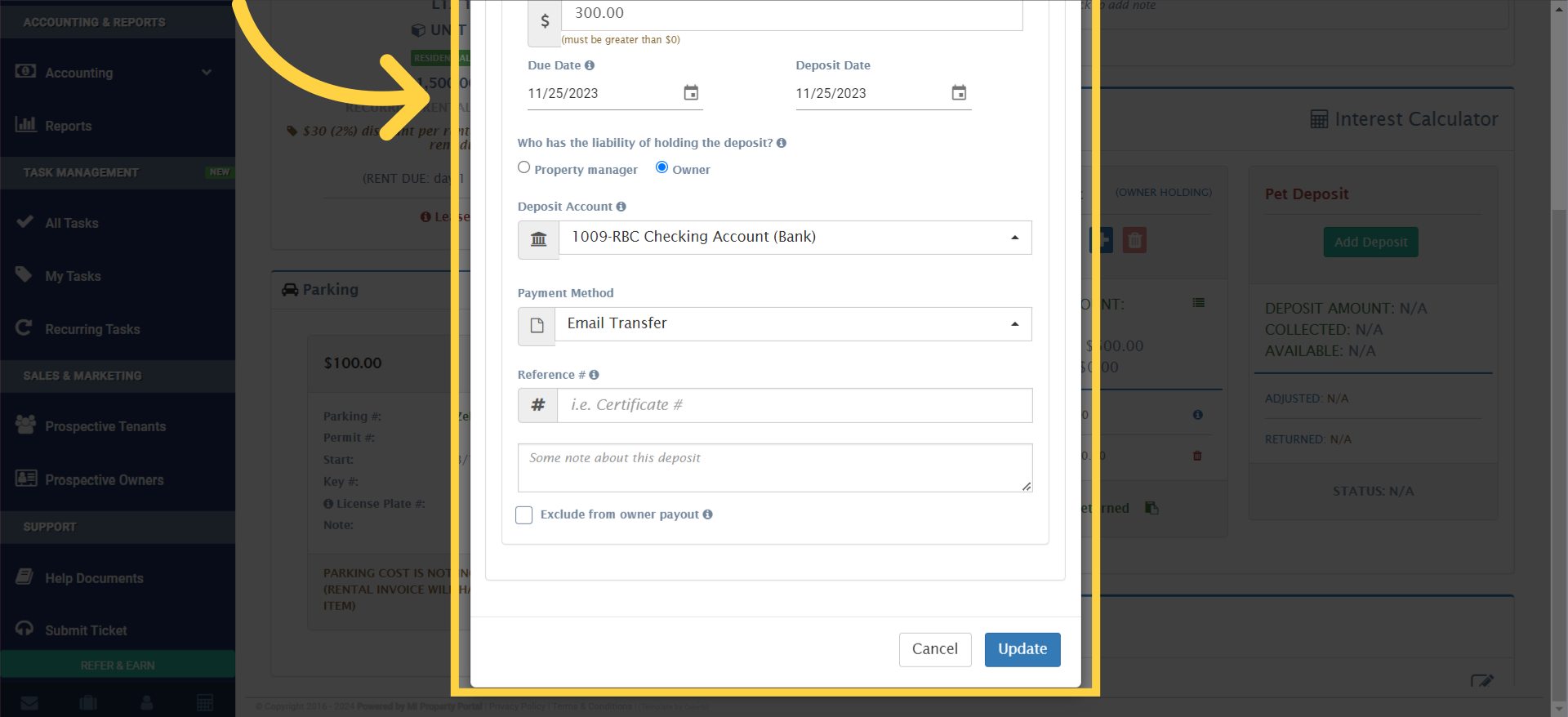1568x717 pixels.
Task: Click the Add Deposit button under Pet Deposit
Action: (x=1370, y=243)
